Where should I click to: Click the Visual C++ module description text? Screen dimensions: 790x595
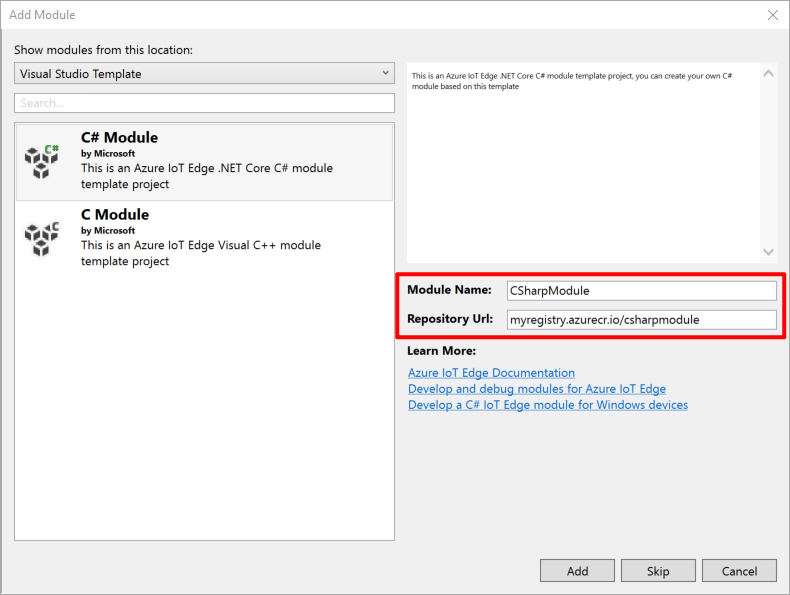point(201,253)
